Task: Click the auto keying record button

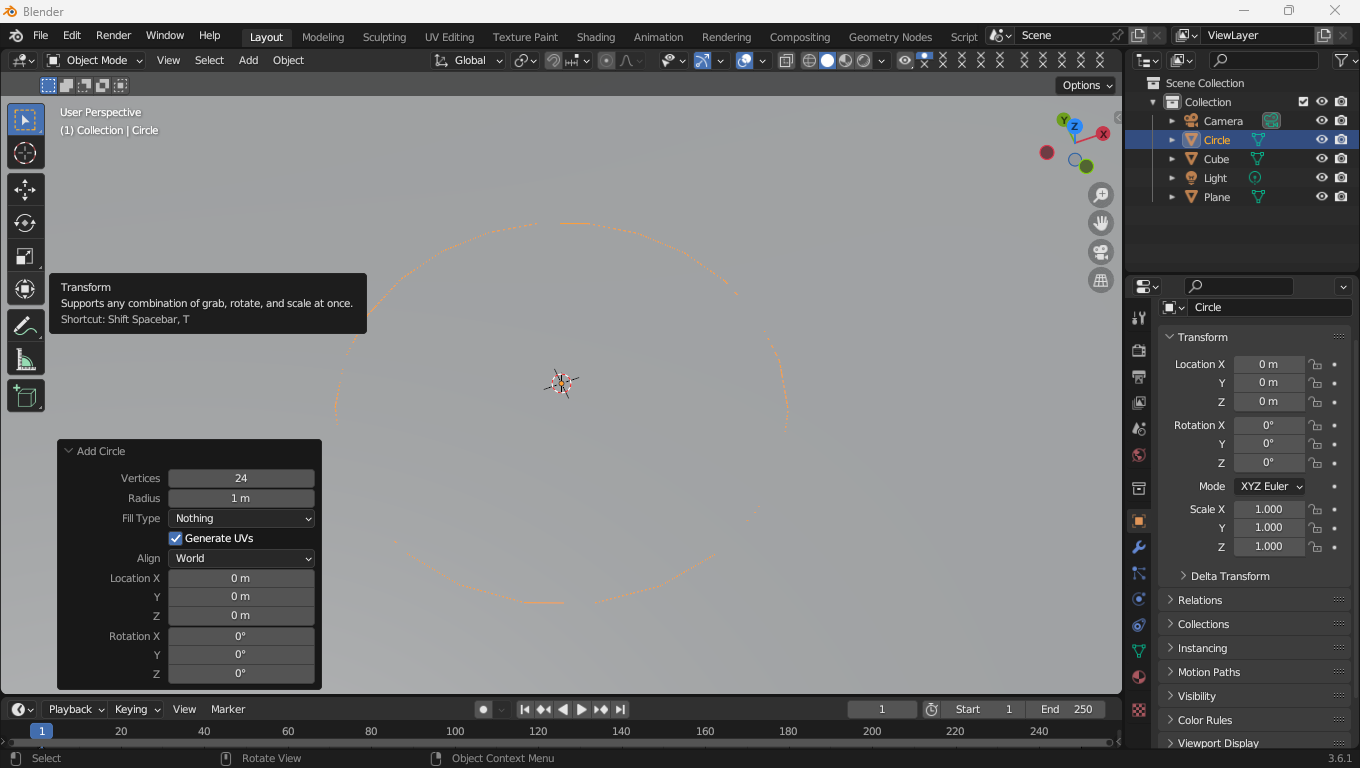Action: [x=483, y=709]
